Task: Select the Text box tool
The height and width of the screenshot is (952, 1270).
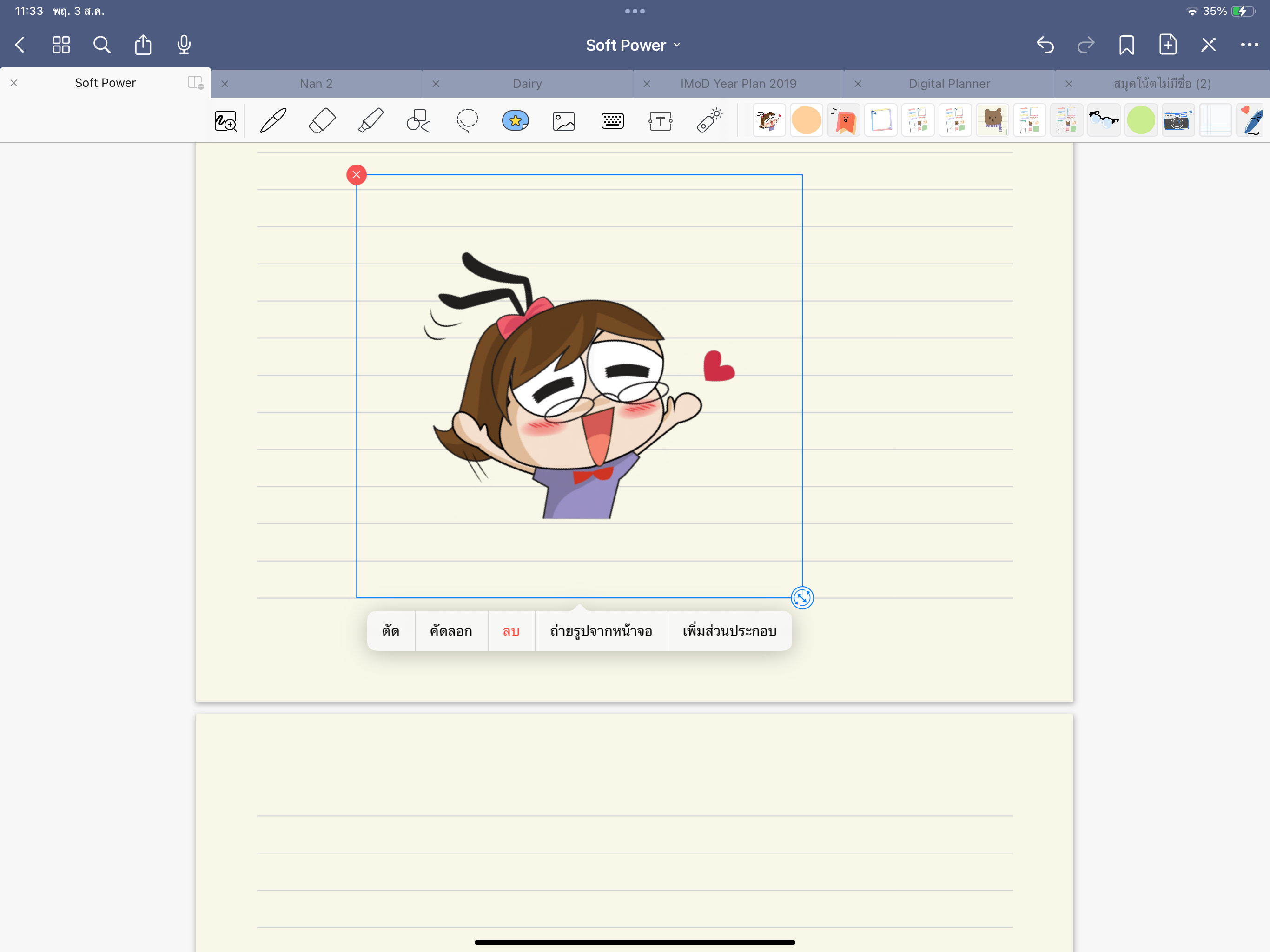Action: coord(660,120)
